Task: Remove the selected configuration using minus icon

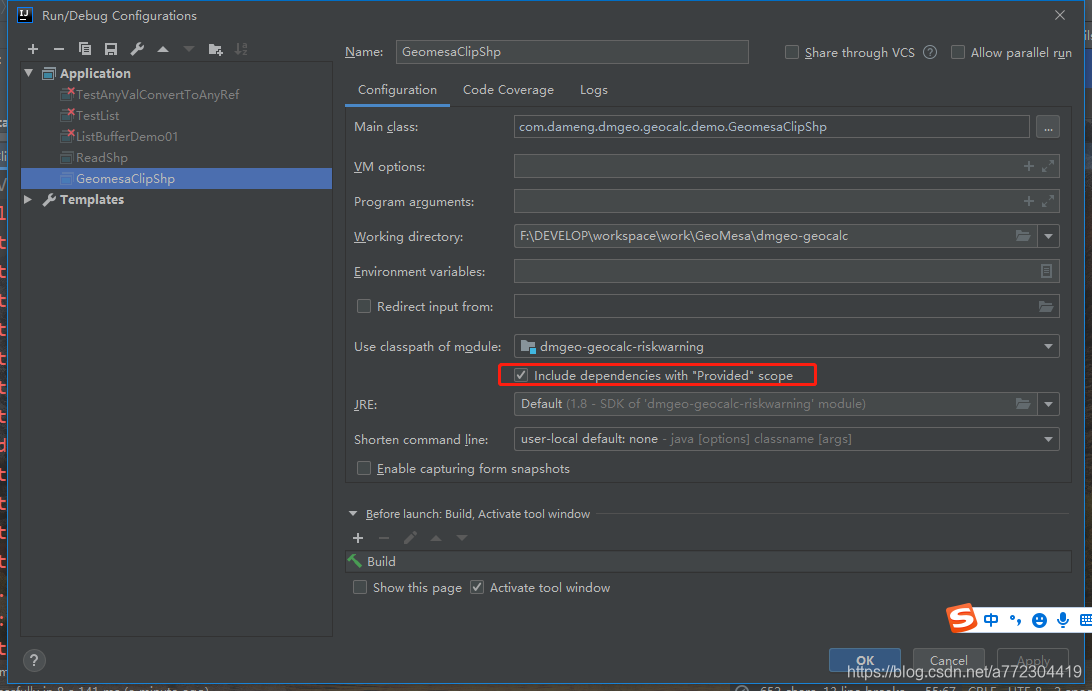Action: [x=58, y=48]
